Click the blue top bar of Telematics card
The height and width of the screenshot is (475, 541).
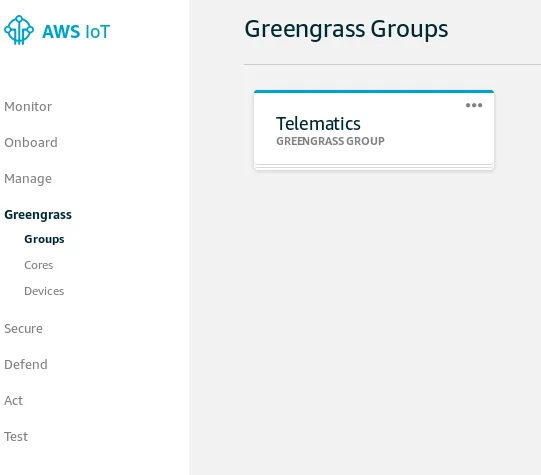[374, 91]
